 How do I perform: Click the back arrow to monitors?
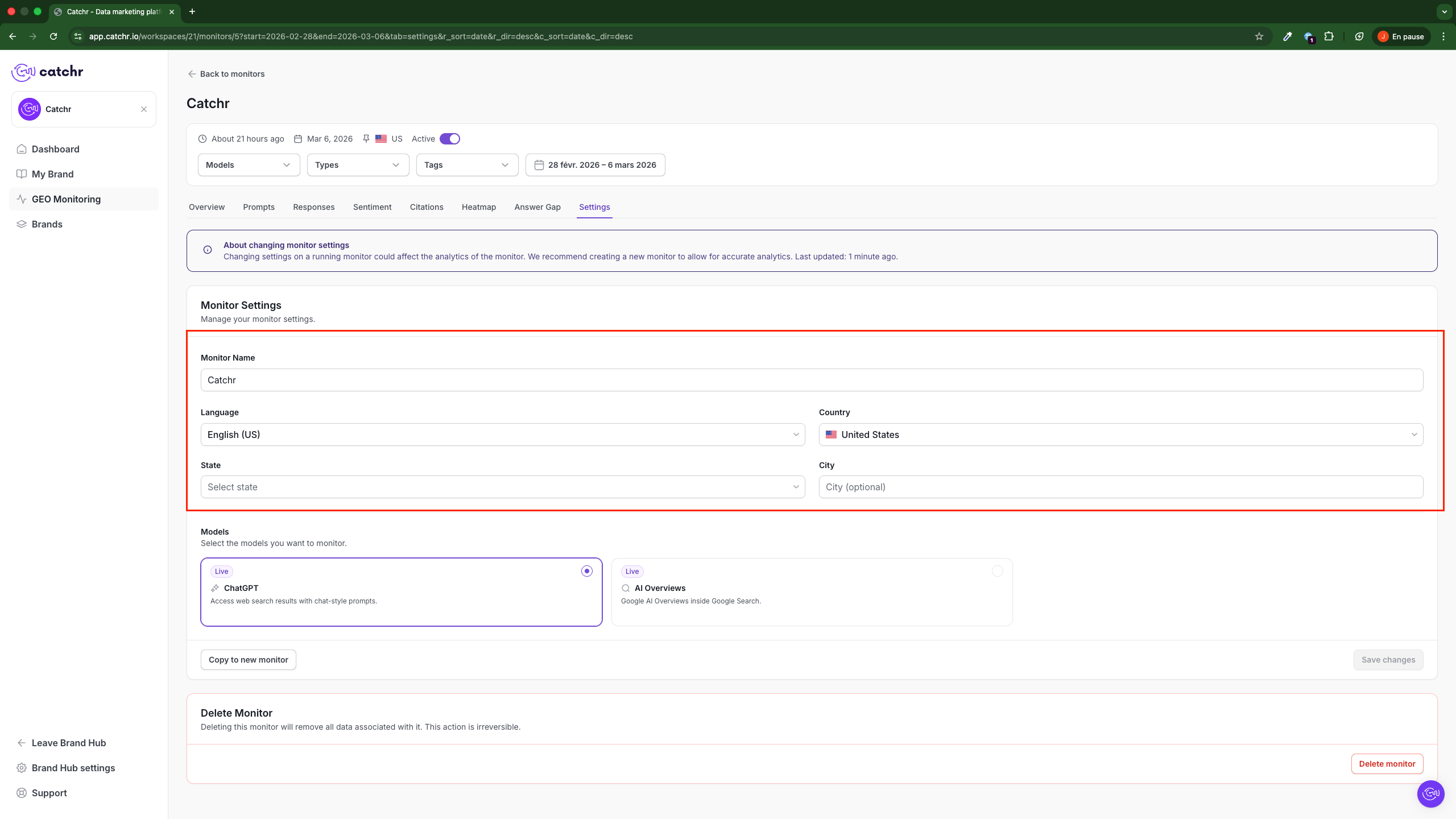coord(192,74)
